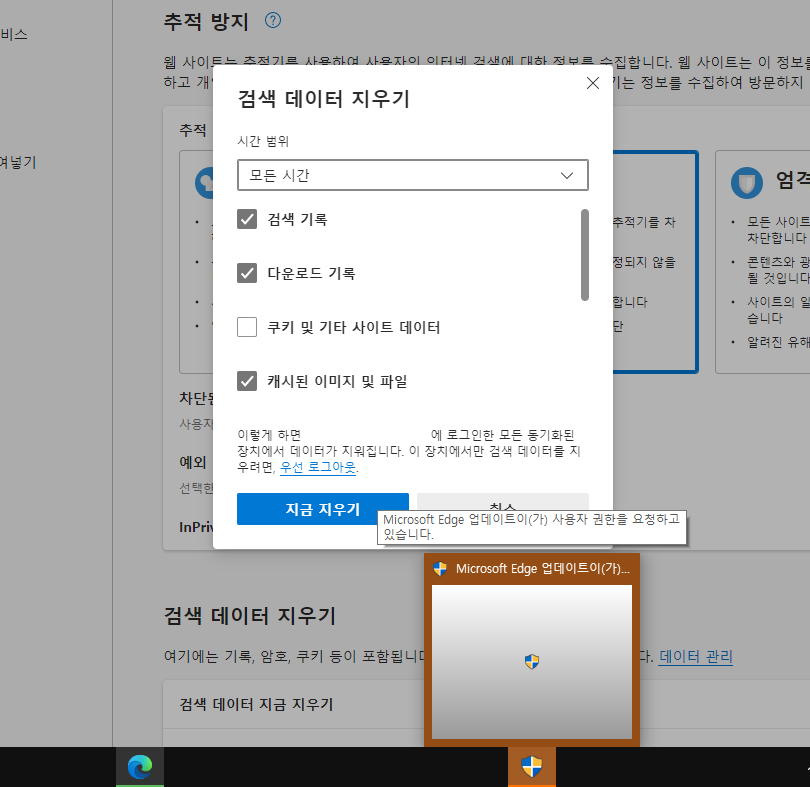Open the tracking prevention help icon
This screenshot has width=810, height=787.
273,20
